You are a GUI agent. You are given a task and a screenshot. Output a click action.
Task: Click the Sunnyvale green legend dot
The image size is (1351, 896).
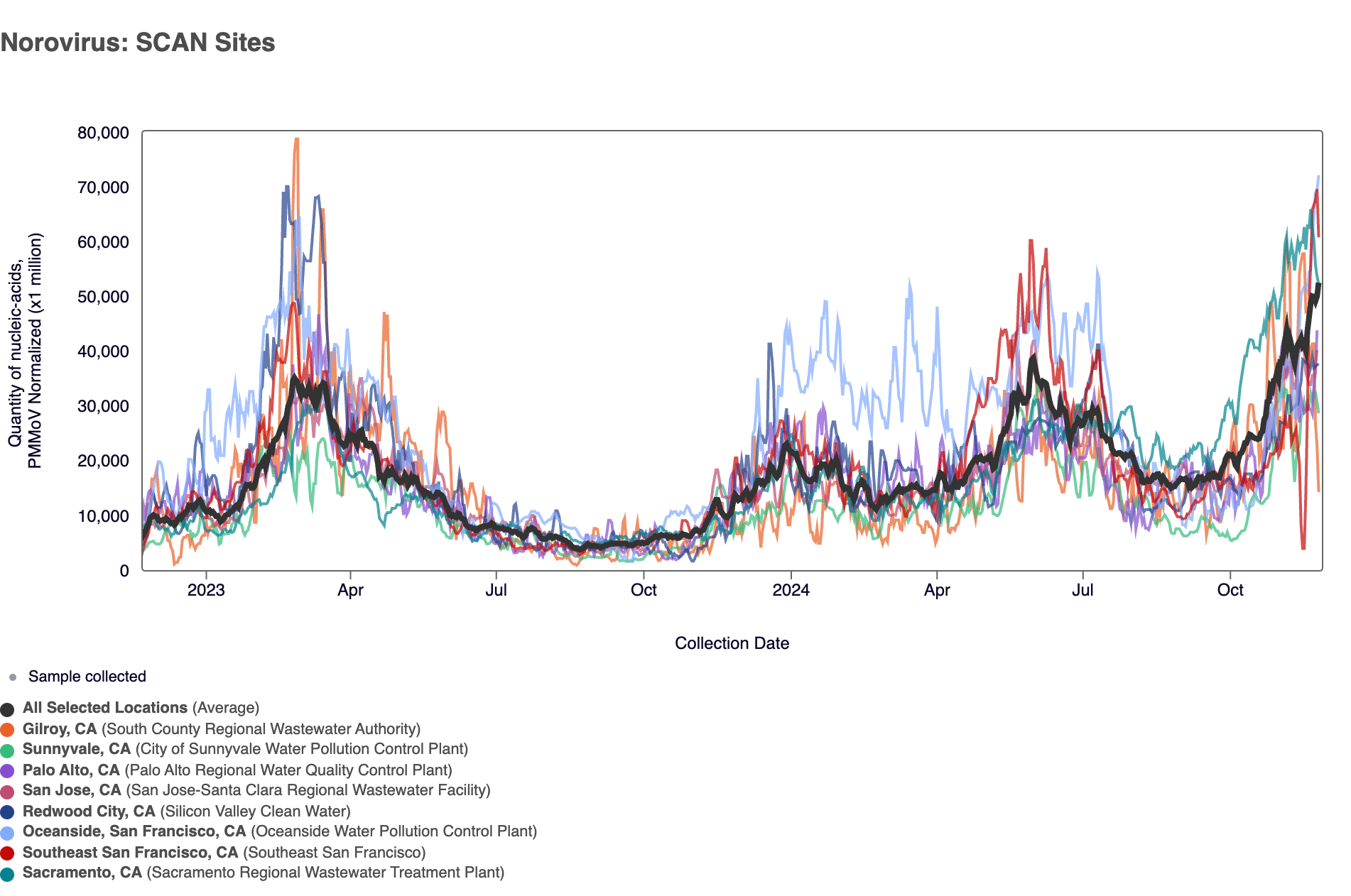click(7, 750)
